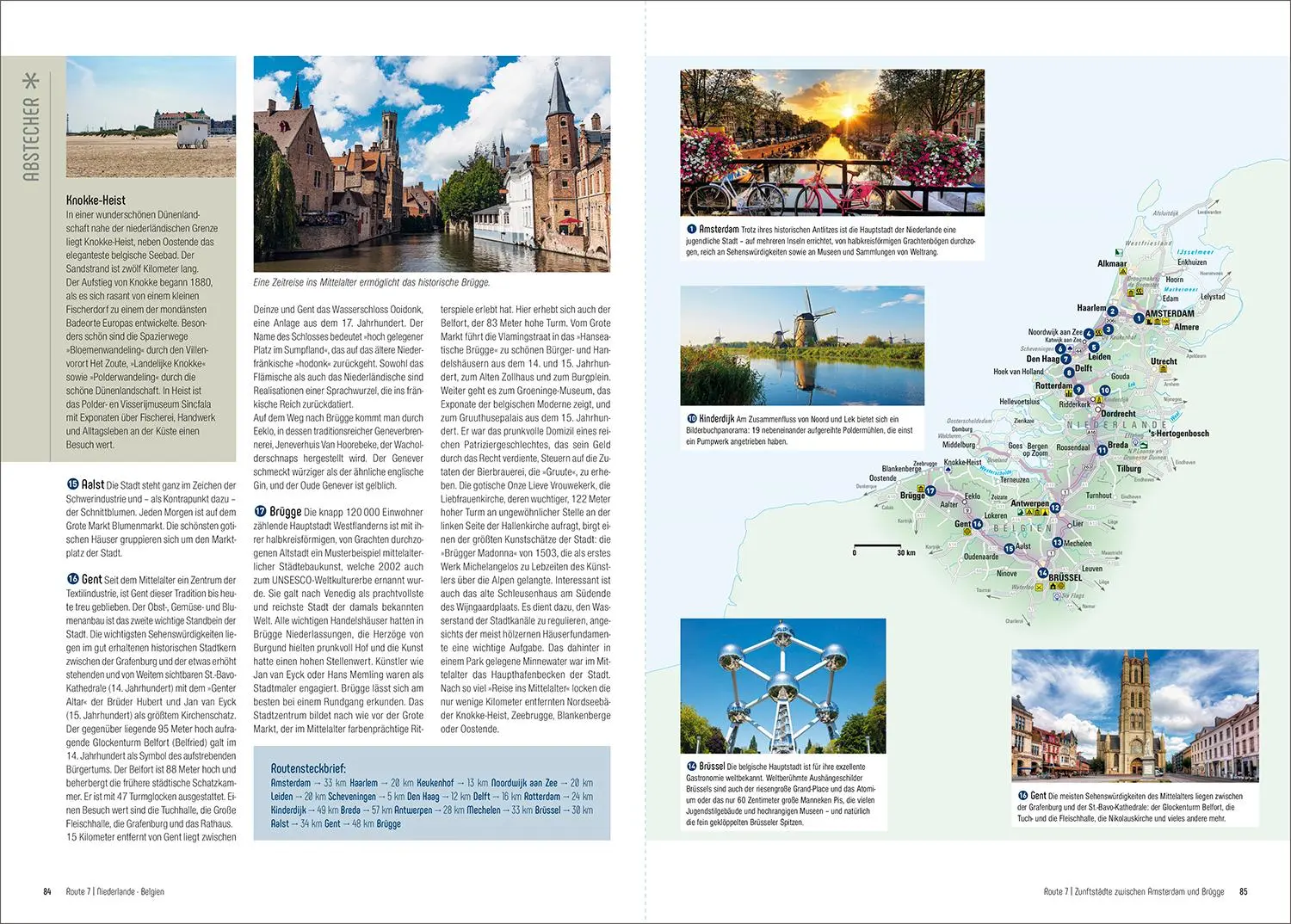Select map marker 12 at Antwerpen
The height and width of the screenshot is (924, 1291).
(x=1055, y=508)
